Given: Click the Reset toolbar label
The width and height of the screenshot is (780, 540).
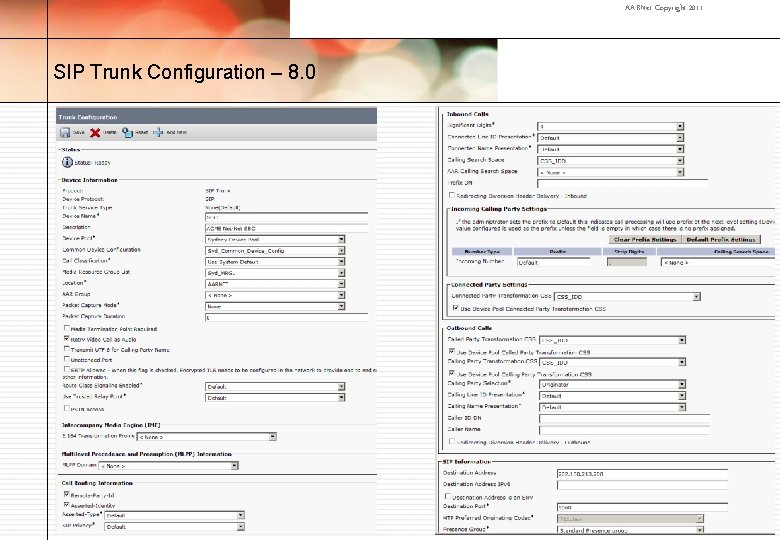Looking at the screenshot, I should [x=142, y=133].
